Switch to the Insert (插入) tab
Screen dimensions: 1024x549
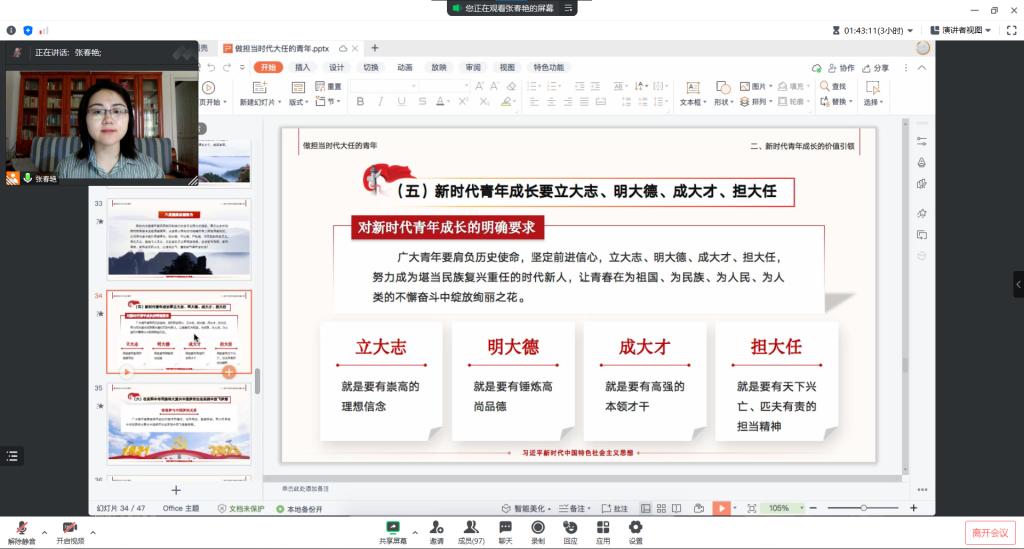[x=302, y=67]
